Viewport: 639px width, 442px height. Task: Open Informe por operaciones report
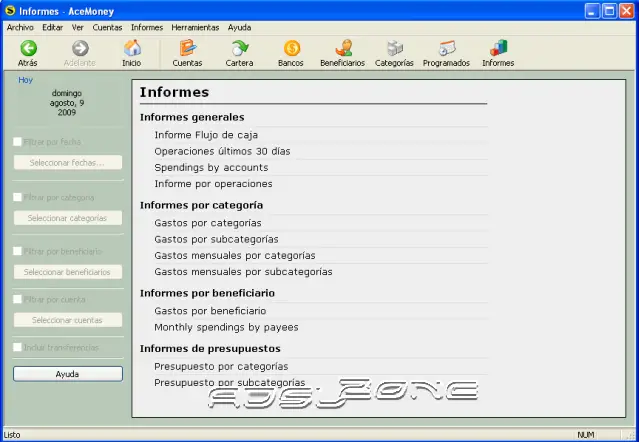[x=213, y=184]
